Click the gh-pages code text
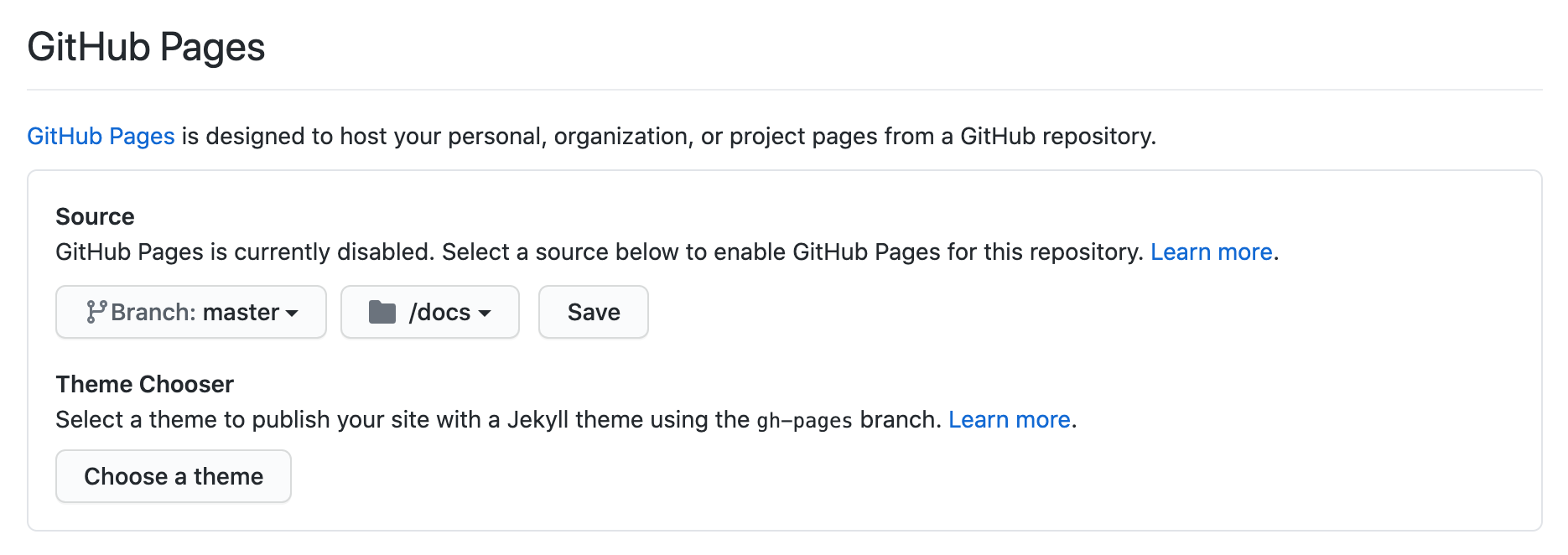The width and height of the screenshot is (1568, 555). point(804,420)
